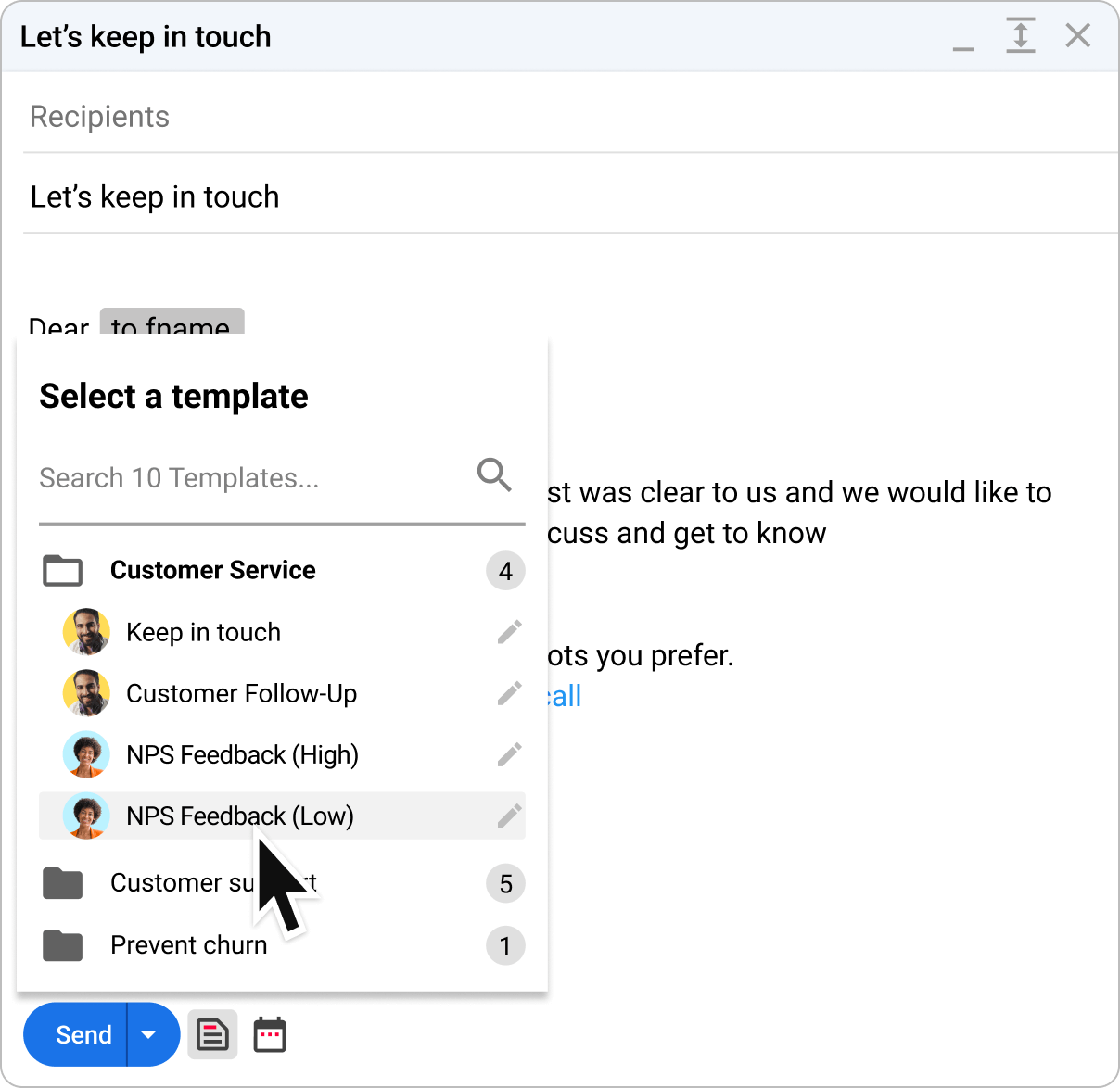
Task: Edit the NPS Feedback (High) template pencil icon
Action: [509, 754]
